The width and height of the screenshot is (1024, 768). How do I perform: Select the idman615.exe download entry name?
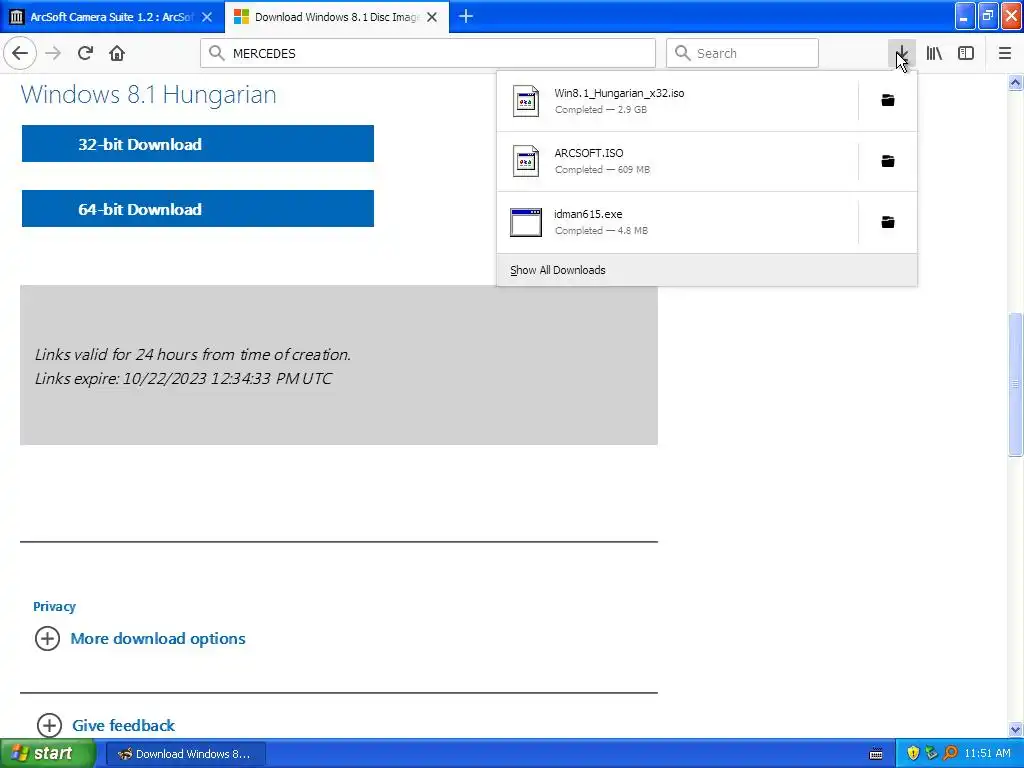tap(588, 214)
